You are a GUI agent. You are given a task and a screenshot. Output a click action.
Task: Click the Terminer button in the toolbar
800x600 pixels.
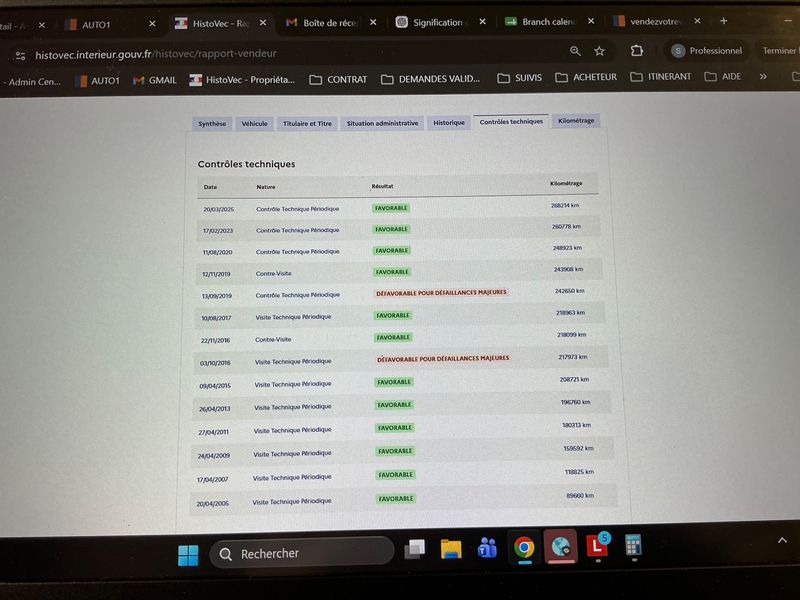tap(780, 51)
